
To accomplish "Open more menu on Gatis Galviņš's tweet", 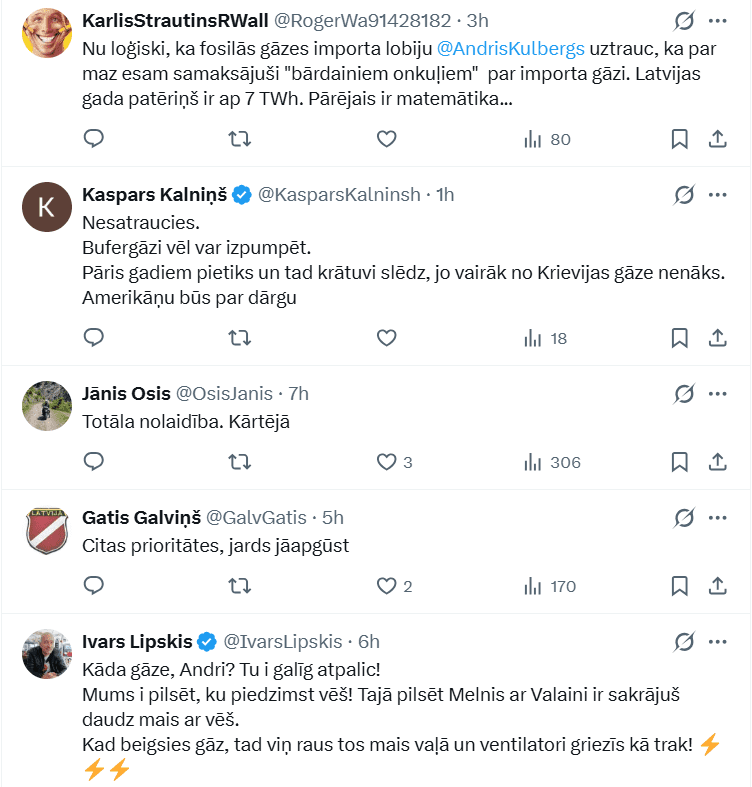I will pos(717,517).
